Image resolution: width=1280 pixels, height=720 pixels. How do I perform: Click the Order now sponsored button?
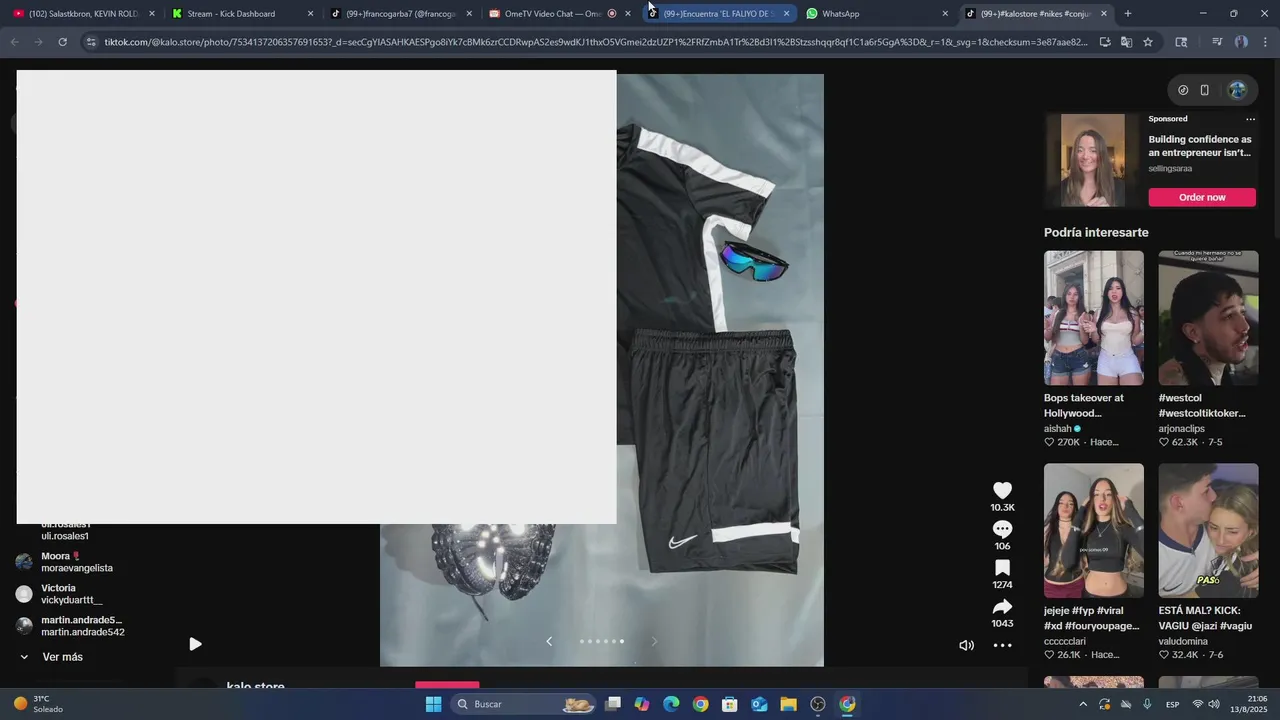click(x=1202, y=197)
